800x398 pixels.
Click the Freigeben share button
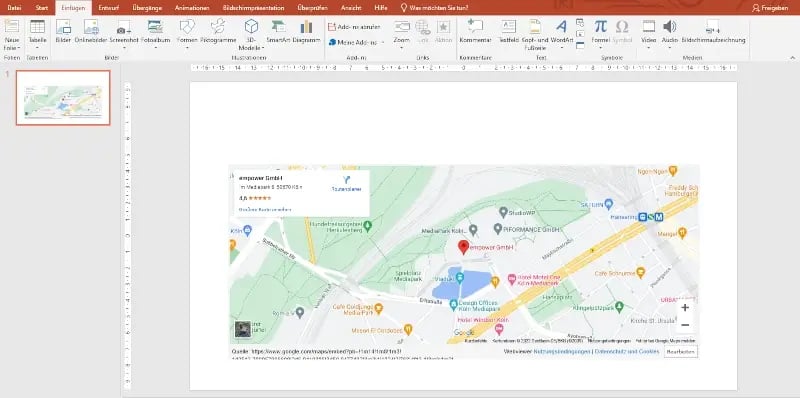point(770,8)
